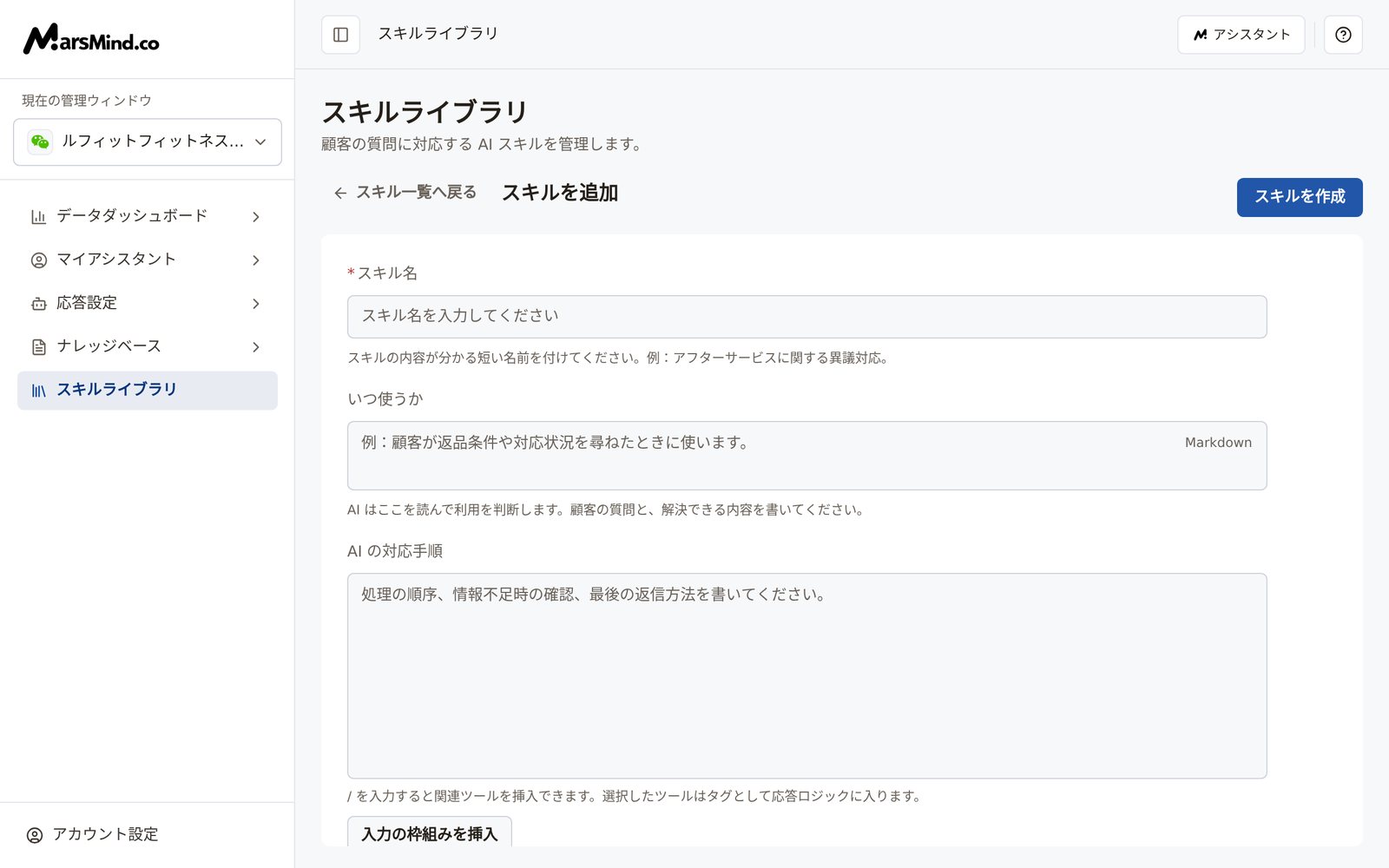Click the アカウント設定 user icon

coord(35,835)
